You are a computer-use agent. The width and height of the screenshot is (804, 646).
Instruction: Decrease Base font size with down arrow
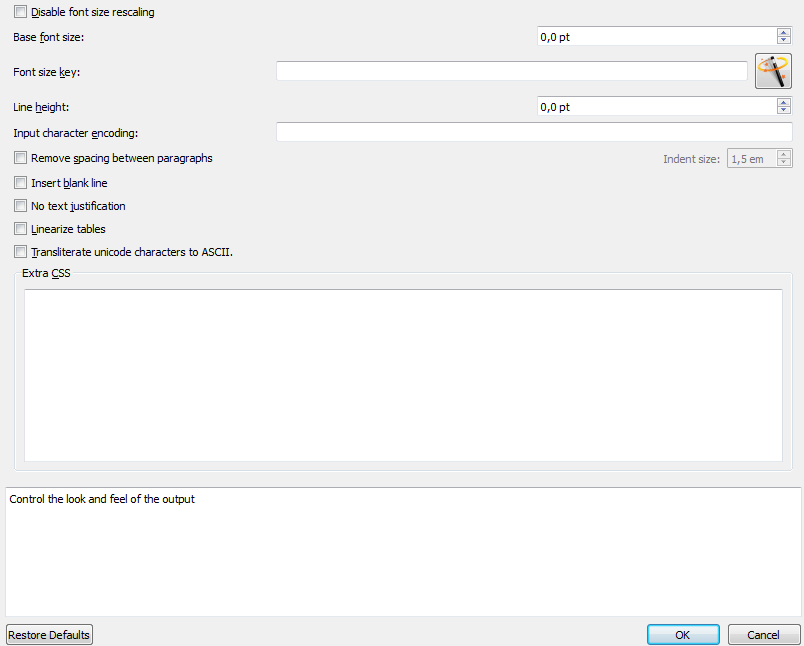pyautogui.click(x=783, y=40)
